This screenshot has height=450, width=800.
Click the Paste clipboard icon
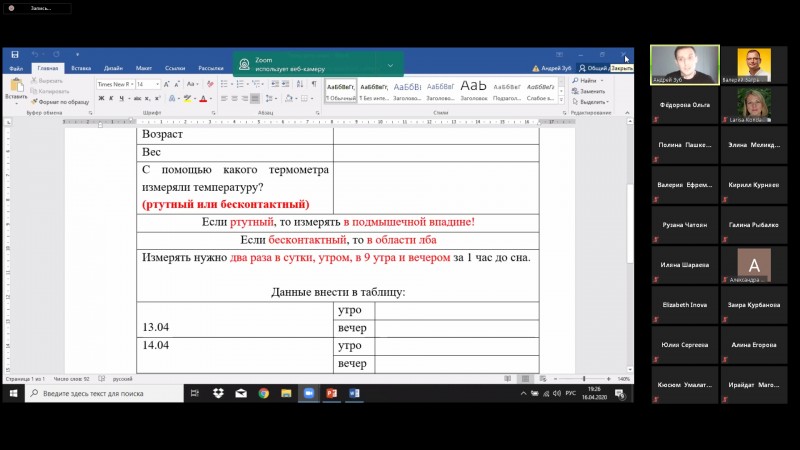click(16, 85)
